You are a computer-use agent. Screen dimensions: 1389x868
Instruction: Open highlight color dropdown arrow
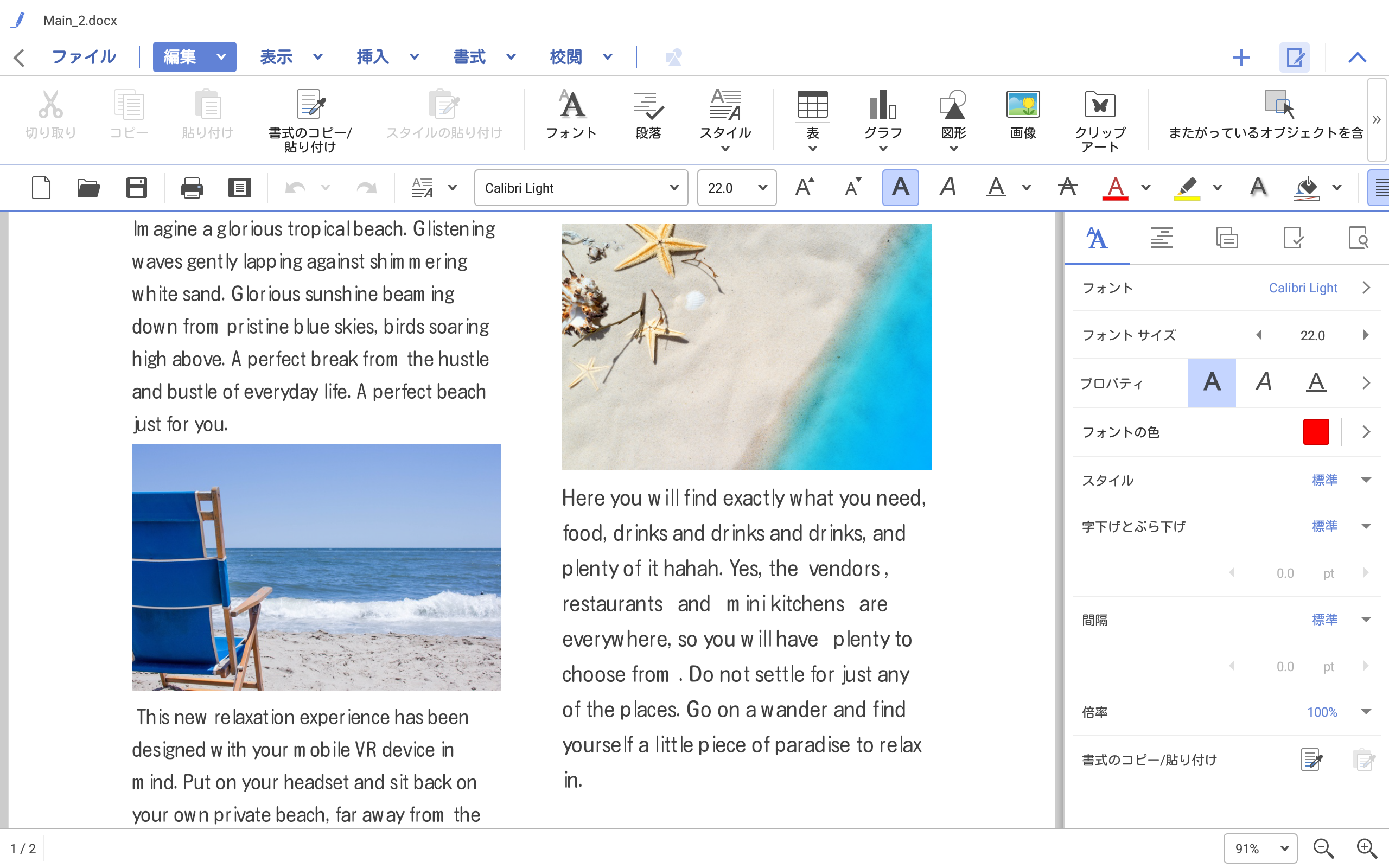(1218, 188)
